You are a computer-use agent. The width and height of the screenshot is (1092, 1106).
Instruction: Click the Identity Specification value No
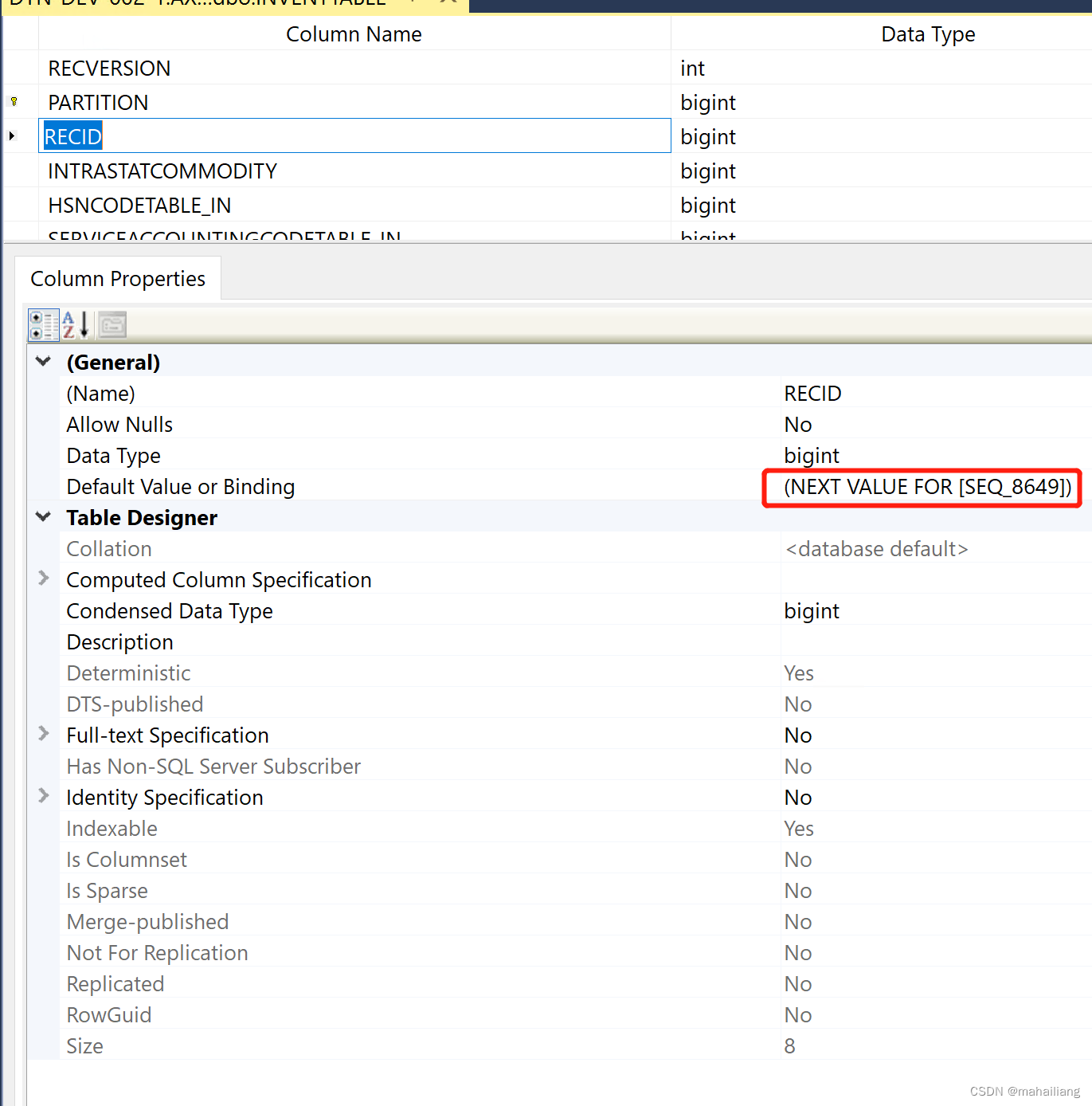[798, 798]
